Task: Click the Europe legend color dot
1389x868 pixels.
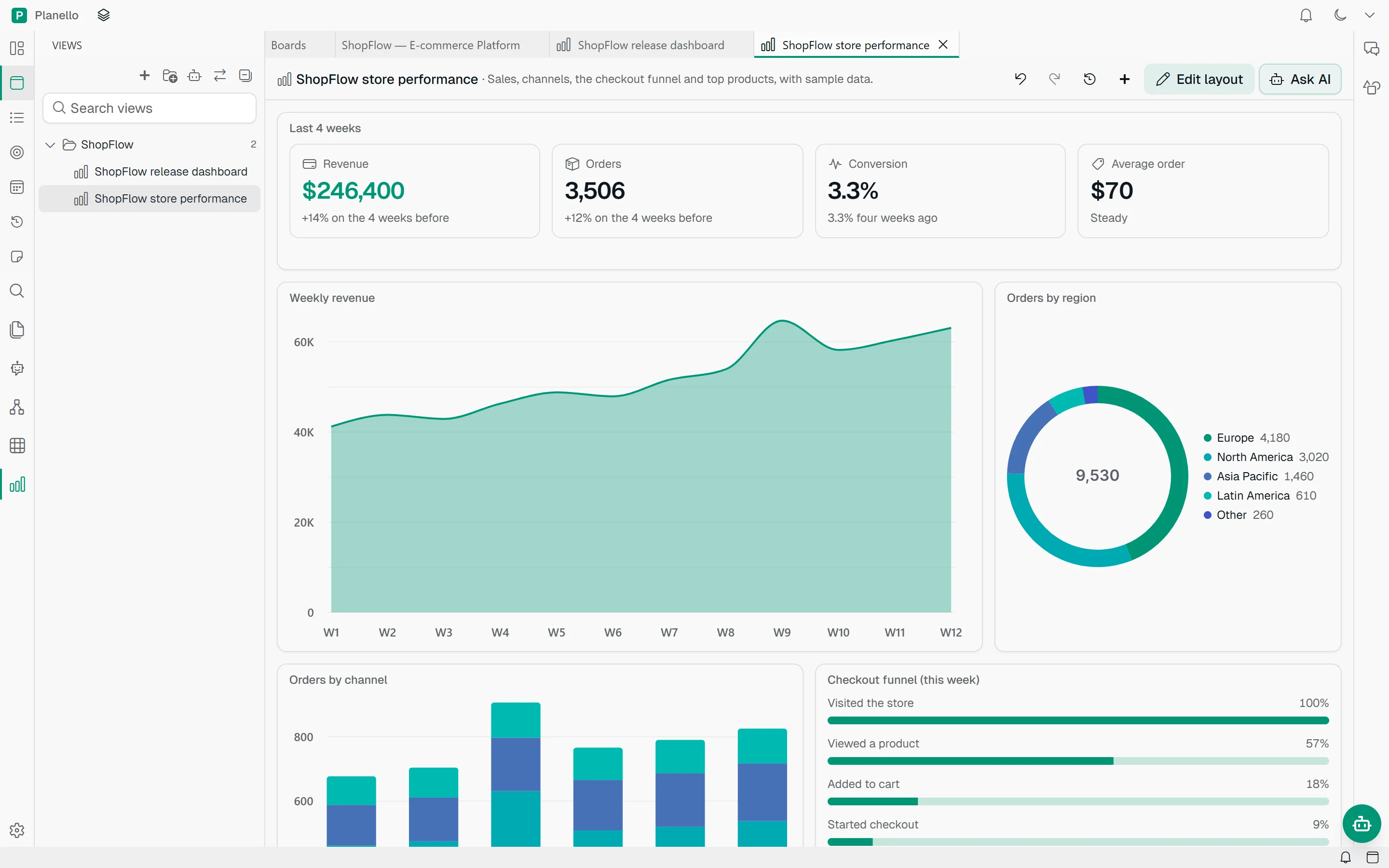Action: (1208, 438)
